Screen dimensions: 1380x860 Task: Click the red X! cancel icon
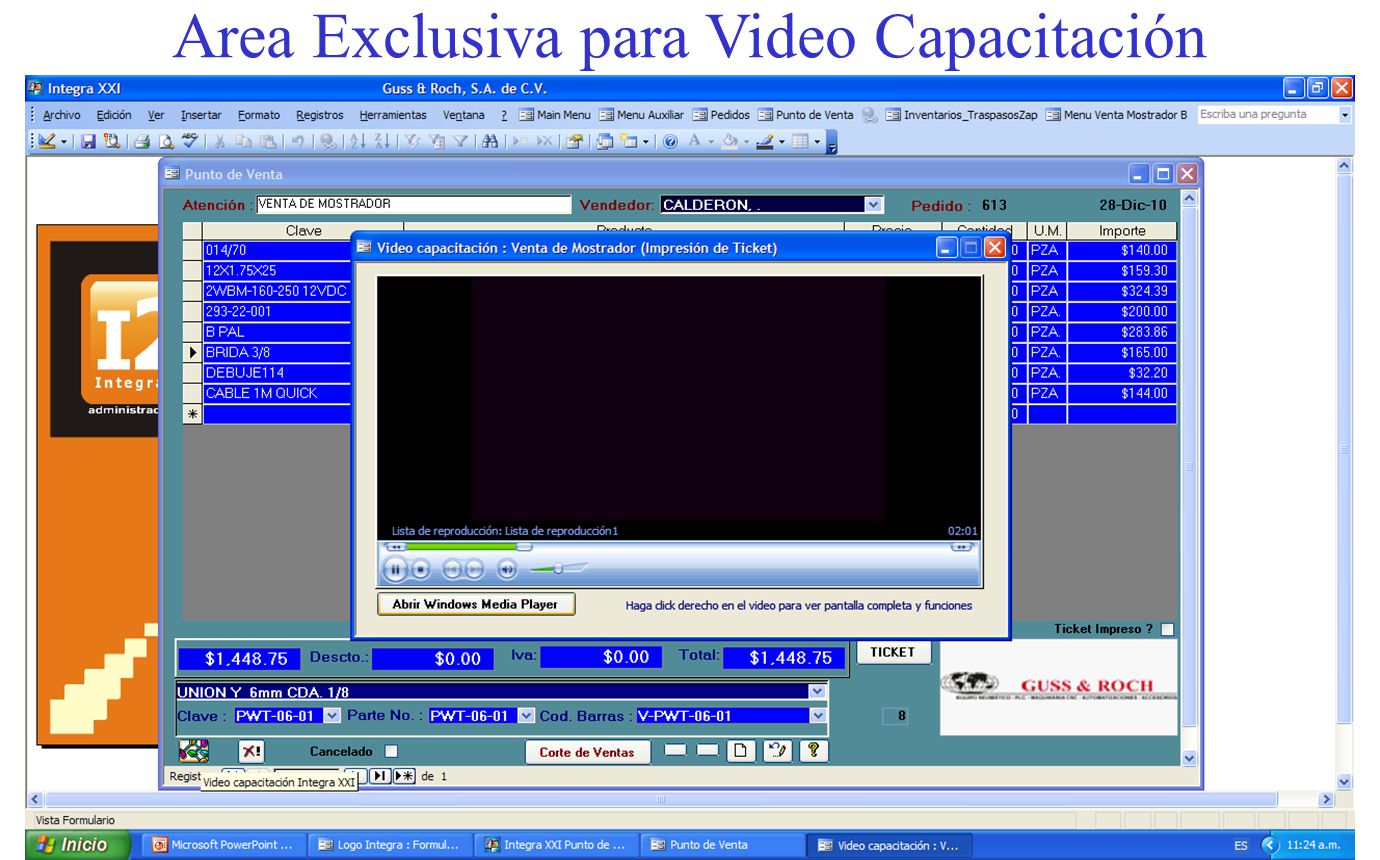[x=251, y=751]
